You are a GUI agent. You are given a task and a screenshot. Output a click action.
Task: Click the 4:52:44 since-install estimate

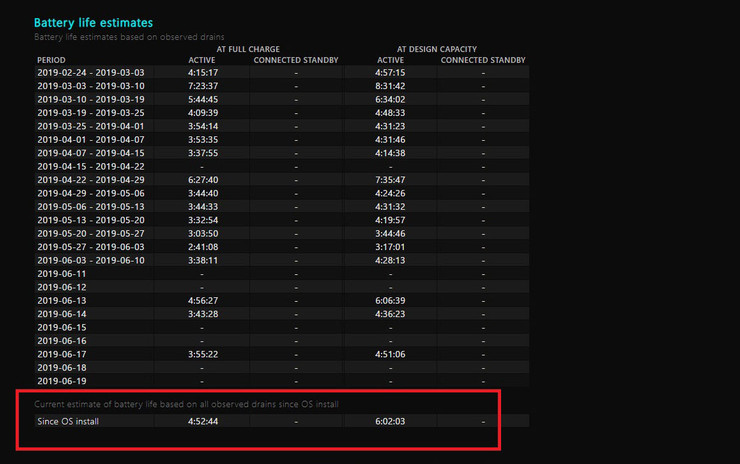[x=203, y=421]
